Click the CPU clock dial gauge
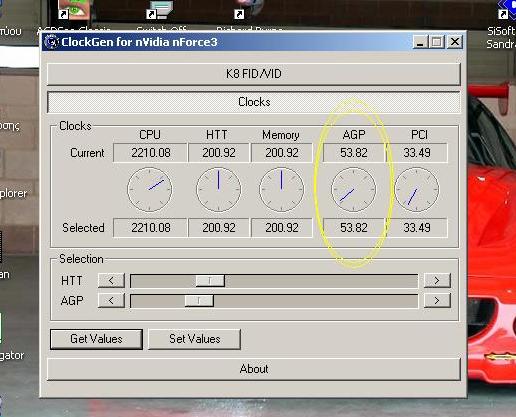Viewport: 516px width, 417px height. click(x=150, y=189)
